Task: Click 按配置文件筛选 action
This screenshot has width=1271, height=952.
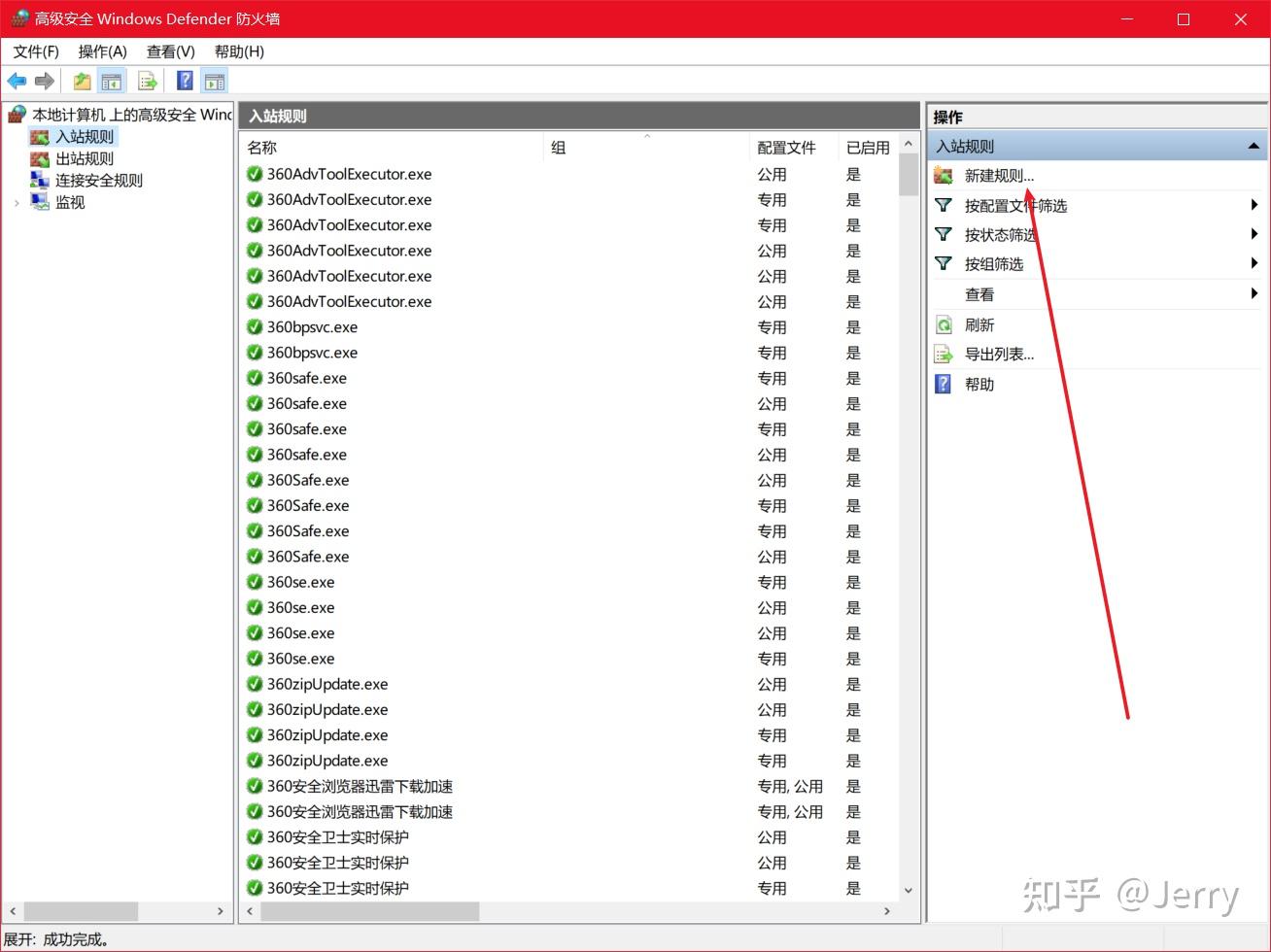Action: tap(1015, 205)
